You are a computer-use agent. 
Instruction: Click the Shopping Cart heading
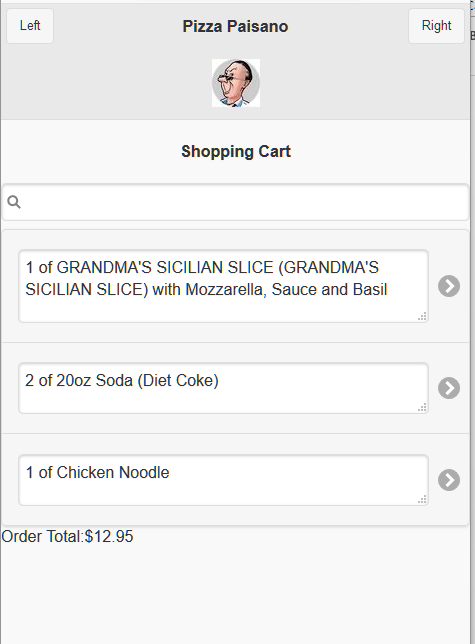pyautogui.click(x=236, y=152)
